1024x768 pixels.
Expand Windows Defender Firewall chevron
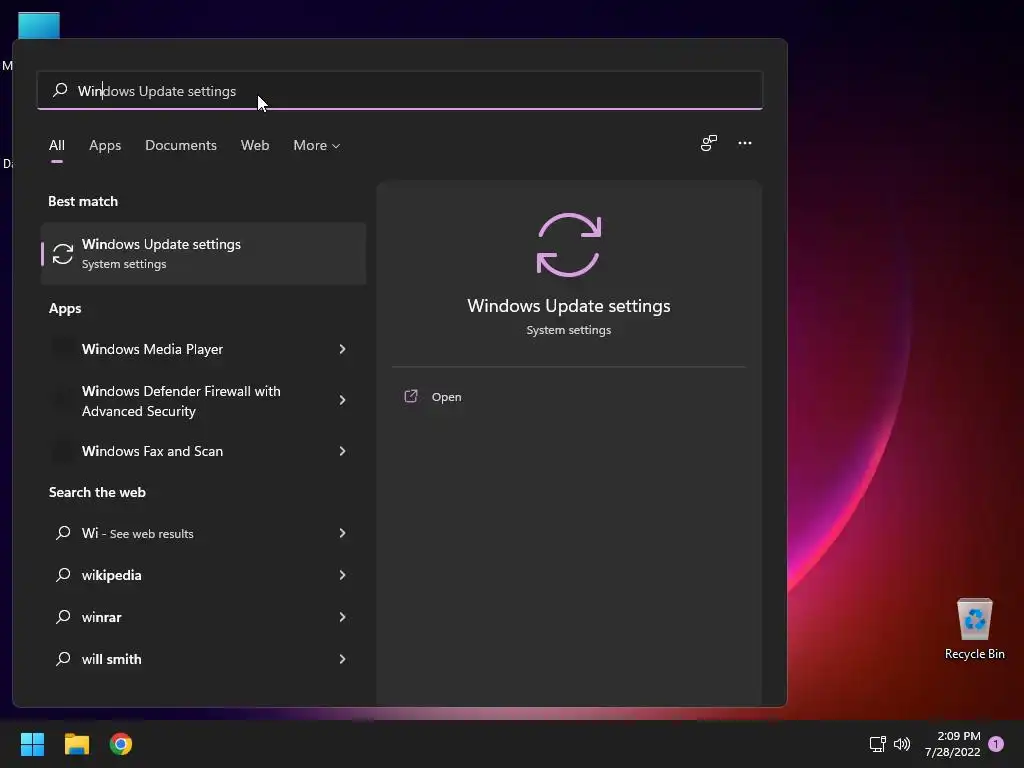tap(342, 400)
